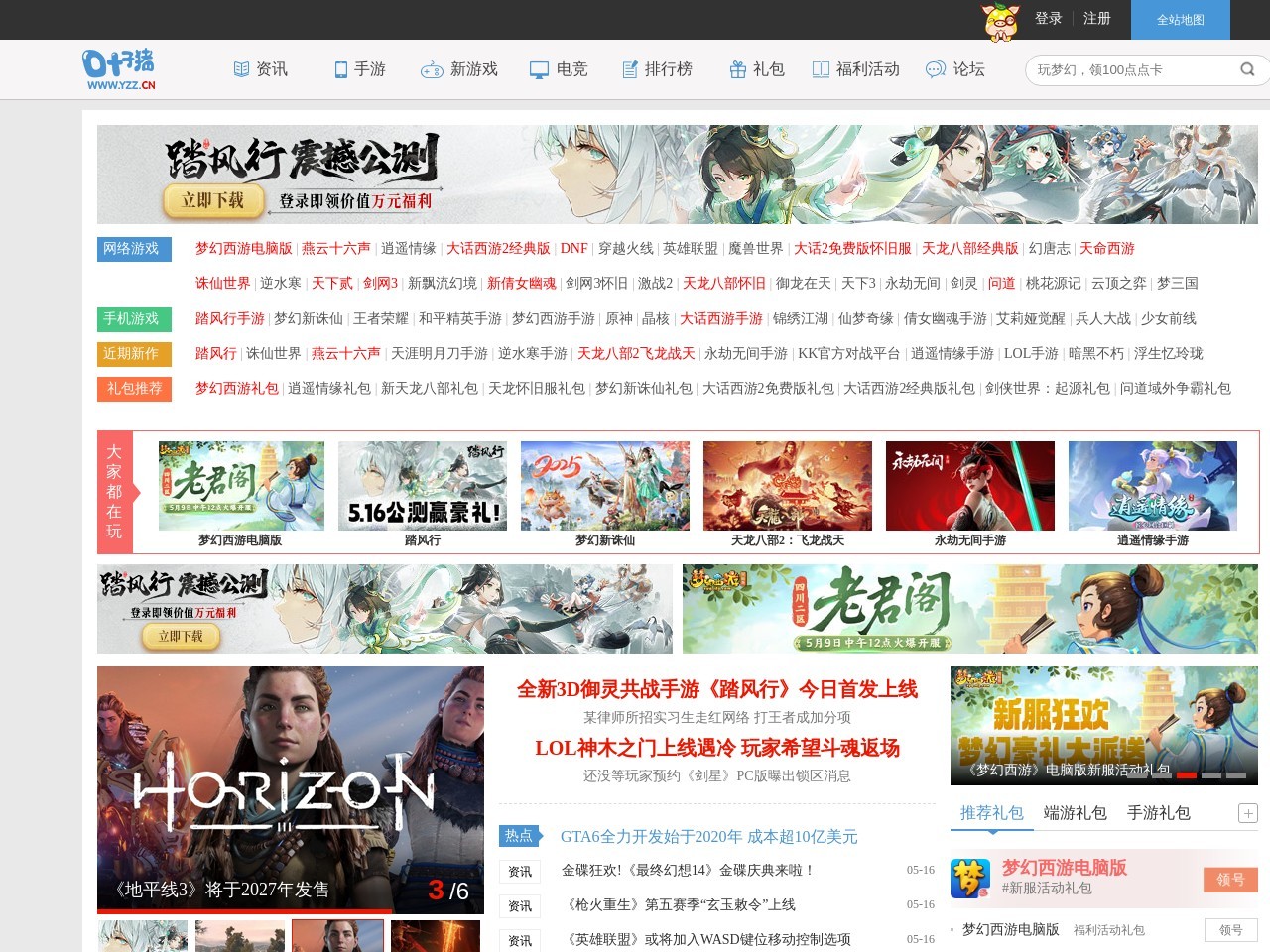This screenshot has height=952, width=1270.
Task: Click the search magnifier icon
Action: tap(1247, 69)
